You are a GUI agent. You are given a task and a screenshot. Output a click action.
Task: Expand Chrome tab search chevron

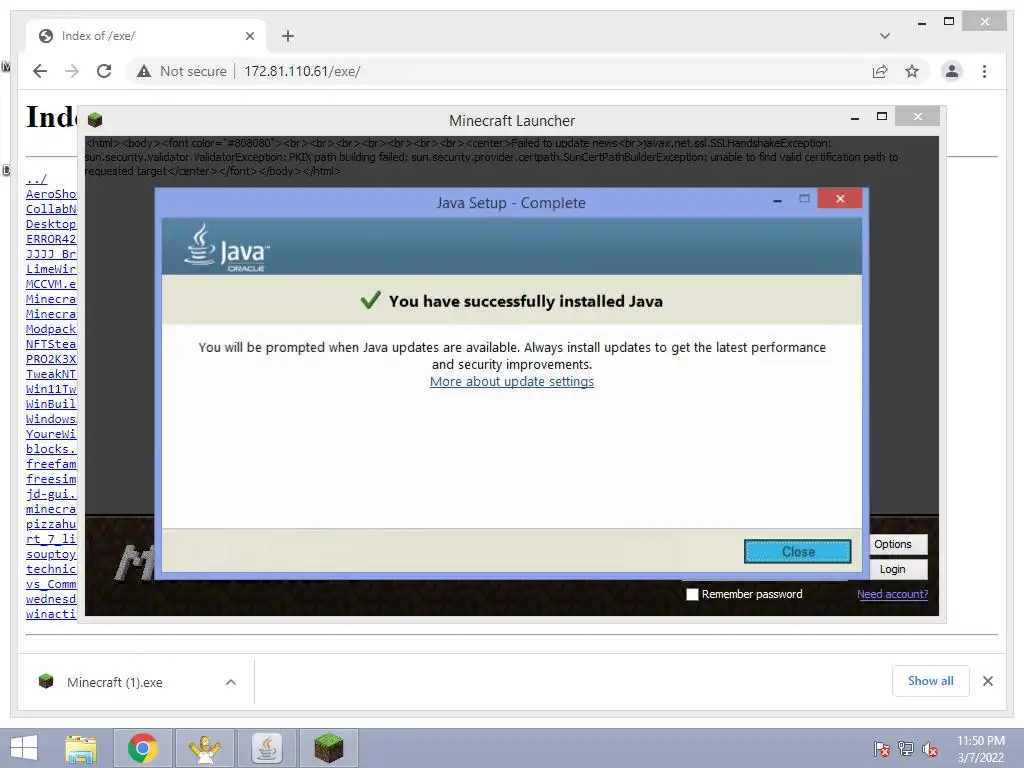click(885, 36)
